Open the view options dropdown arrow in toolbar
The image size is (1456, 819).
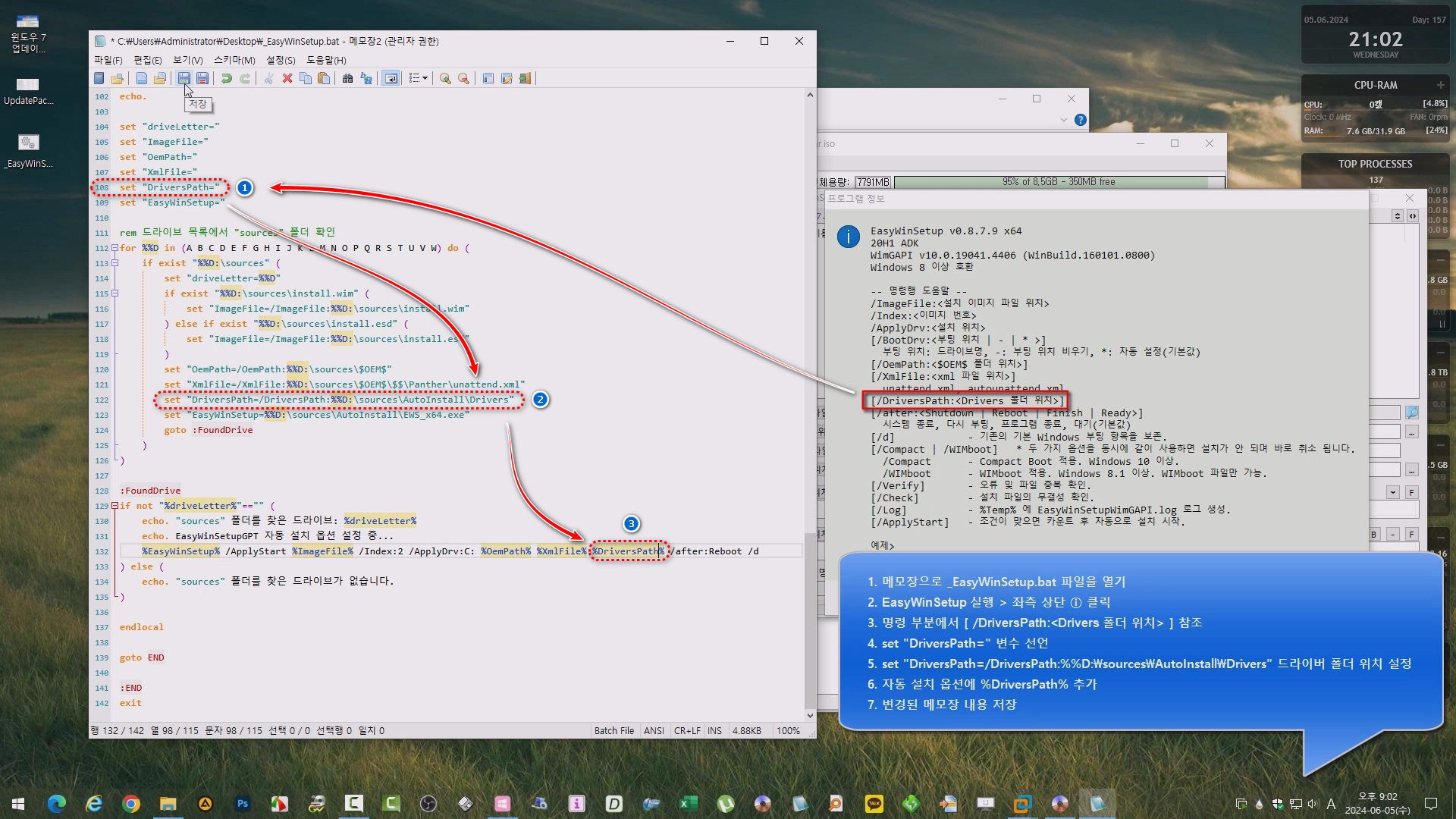point(425,78)
